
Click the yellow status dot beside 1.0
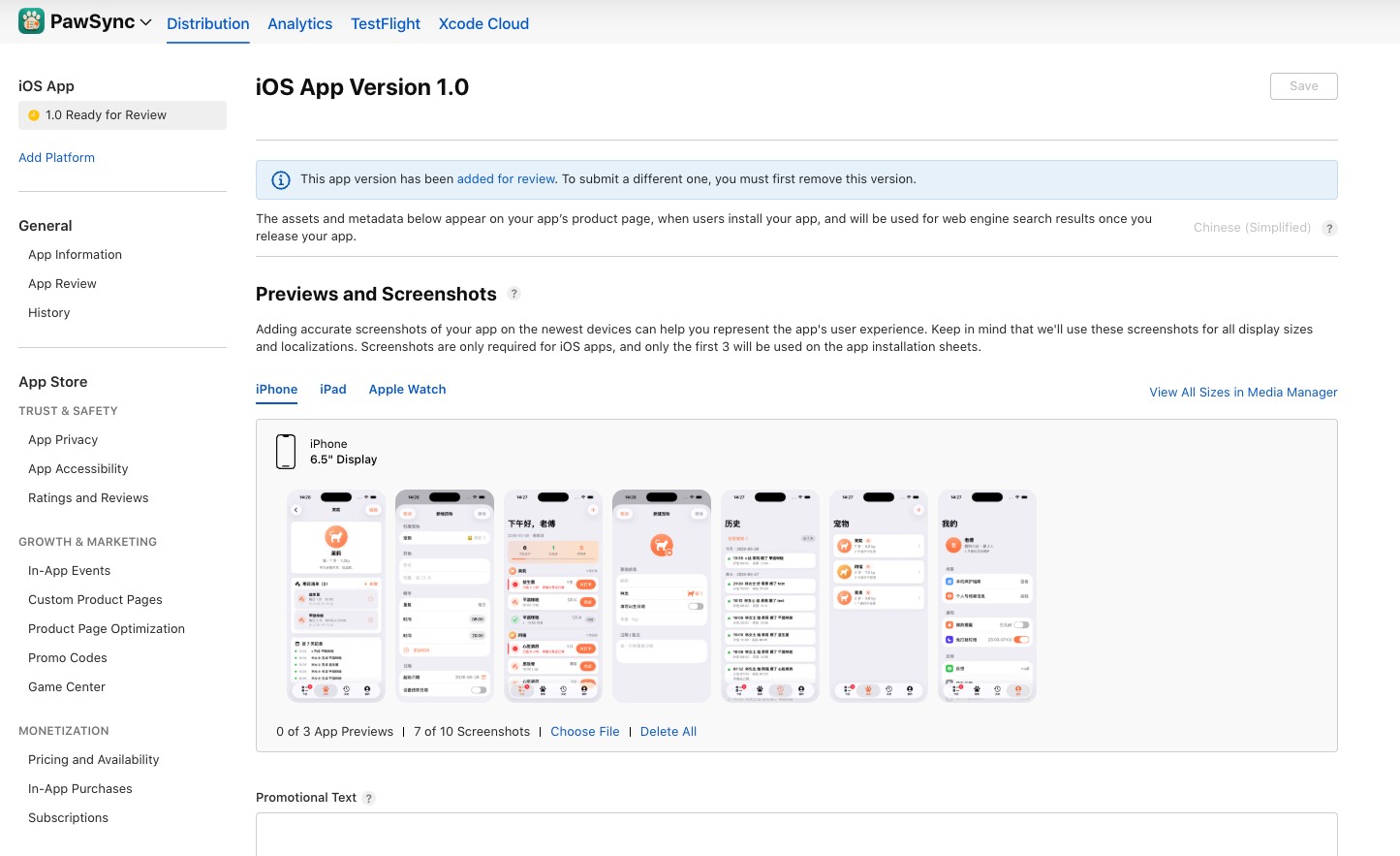[x=34, y=115]
